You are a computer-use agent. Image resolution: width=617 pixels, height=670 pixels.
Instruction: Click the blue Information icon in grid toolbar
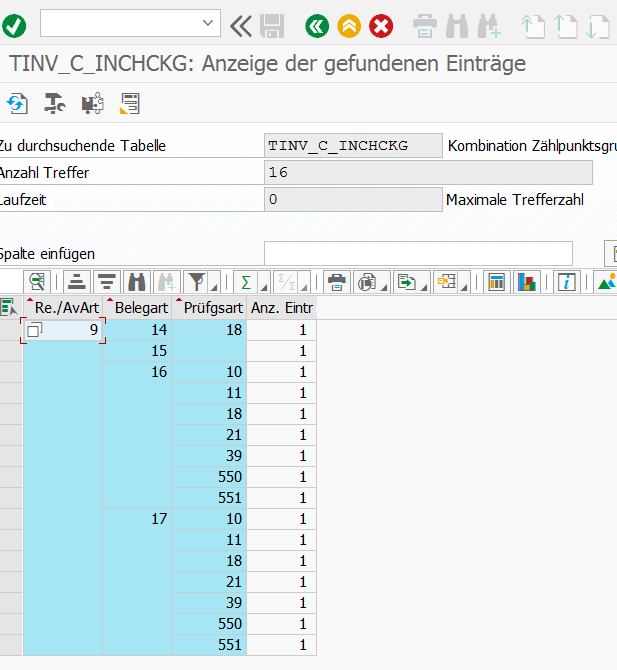[x=567, y=282]
